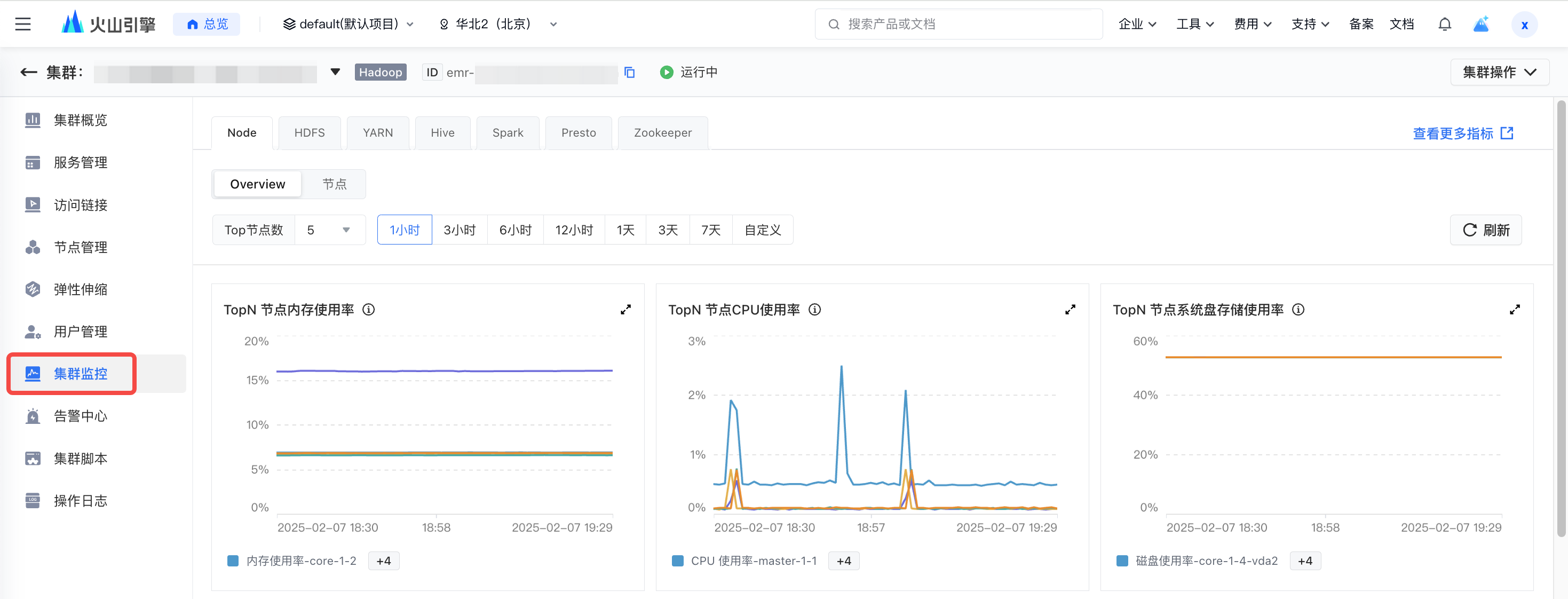Viewport: 1568px width, 599px height.
Task: Switch to the Presto tab
Action: tap(579, 133)
